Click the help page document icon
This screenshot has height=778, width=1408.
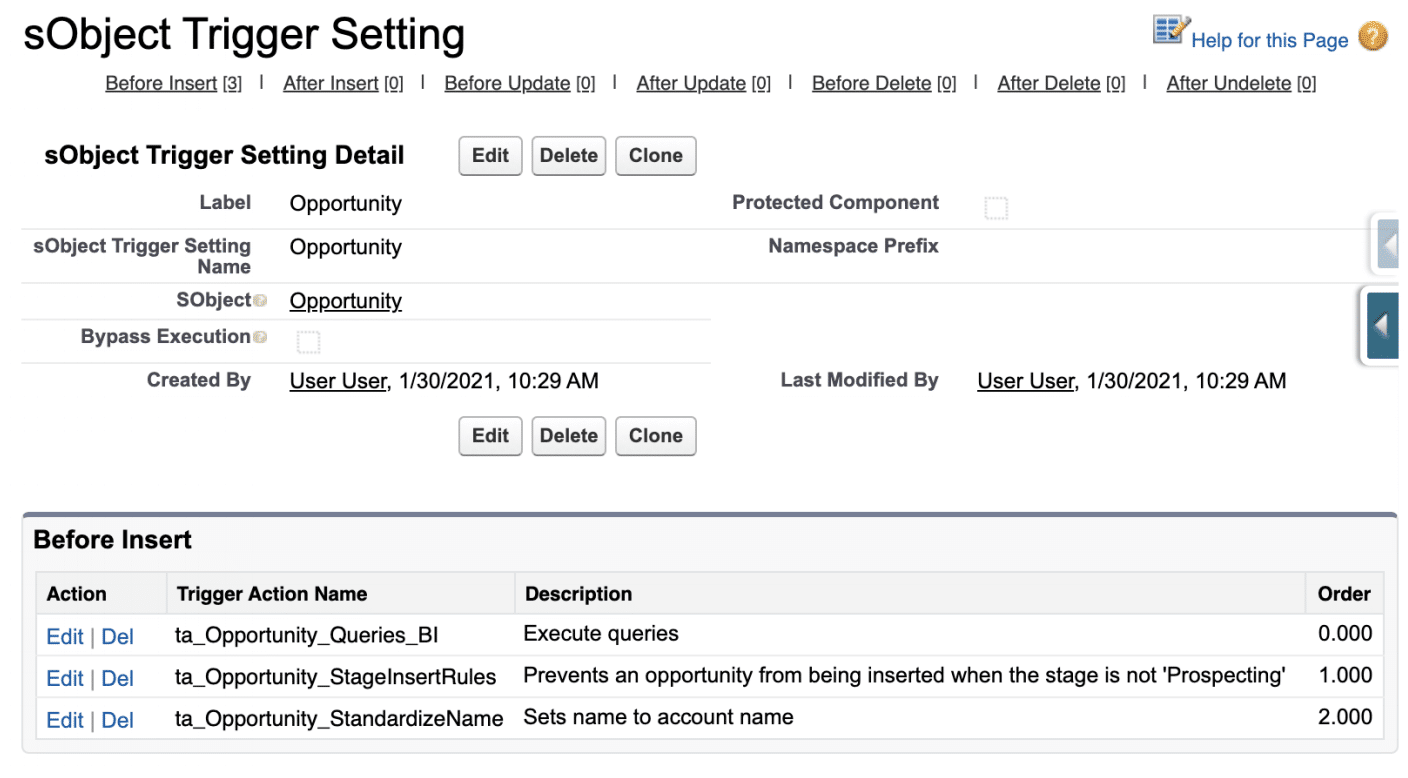[1170, 31]
